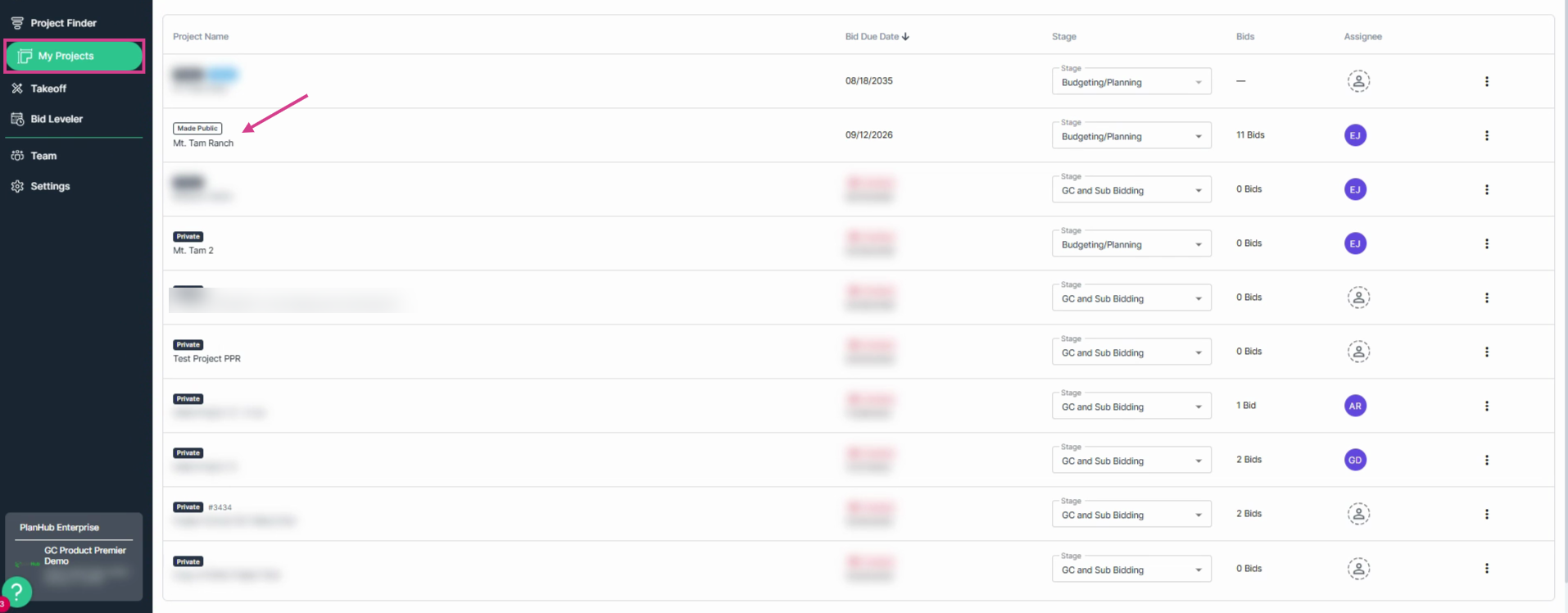Open the three-dot menu for Test Project PPR
This screenshot has width=1568, height=613.
click(x=1486, y=352)
